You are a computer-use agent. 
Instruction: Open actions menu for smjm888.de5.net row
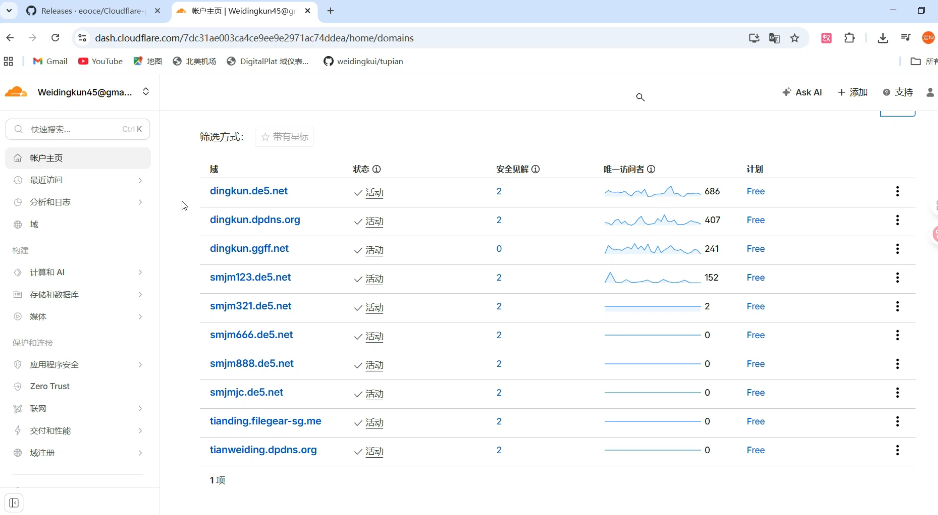[x=897, y=364]
